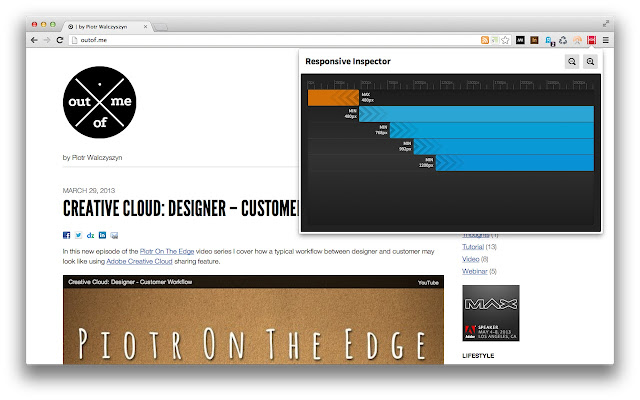Click the black Adobe extension icon
The width and height of the screenshot is (640, 400).
point(520,40)
